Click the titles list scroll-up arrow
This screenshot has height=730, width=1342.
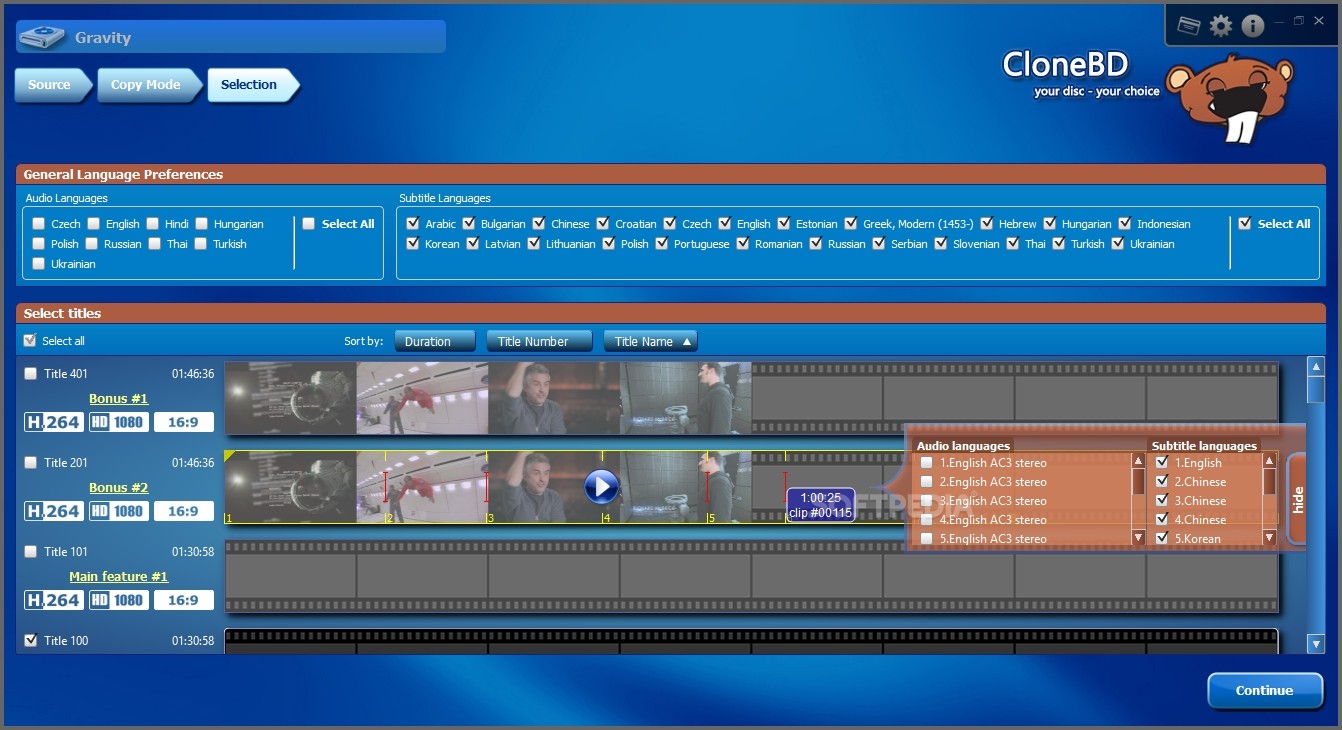[x=1316, y=367]
